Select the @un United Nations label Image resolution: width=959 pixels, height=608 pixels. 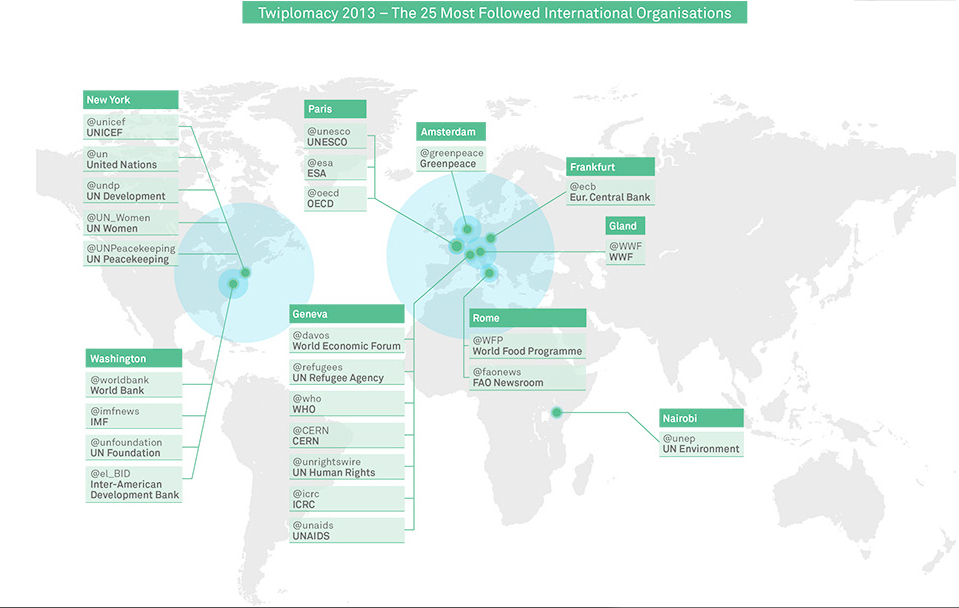[x=130, y=159]
